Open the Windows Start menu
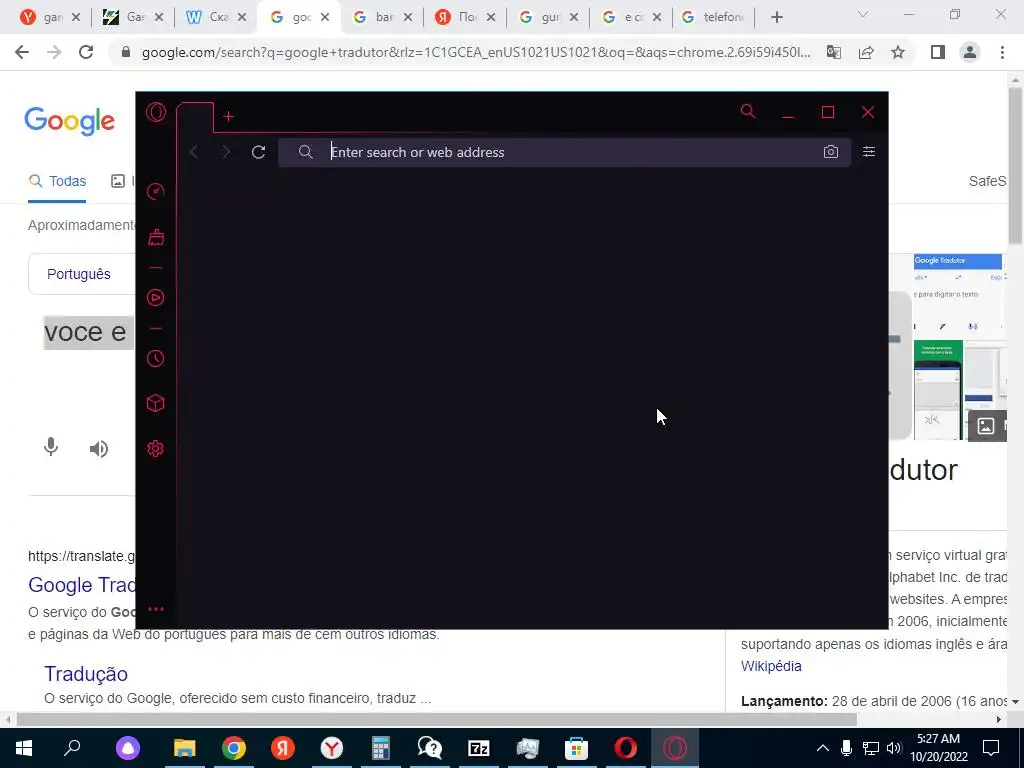Image resolution: width=1024 pixels, height=768 pixels. pyautogui.click(x=24, y=748)
